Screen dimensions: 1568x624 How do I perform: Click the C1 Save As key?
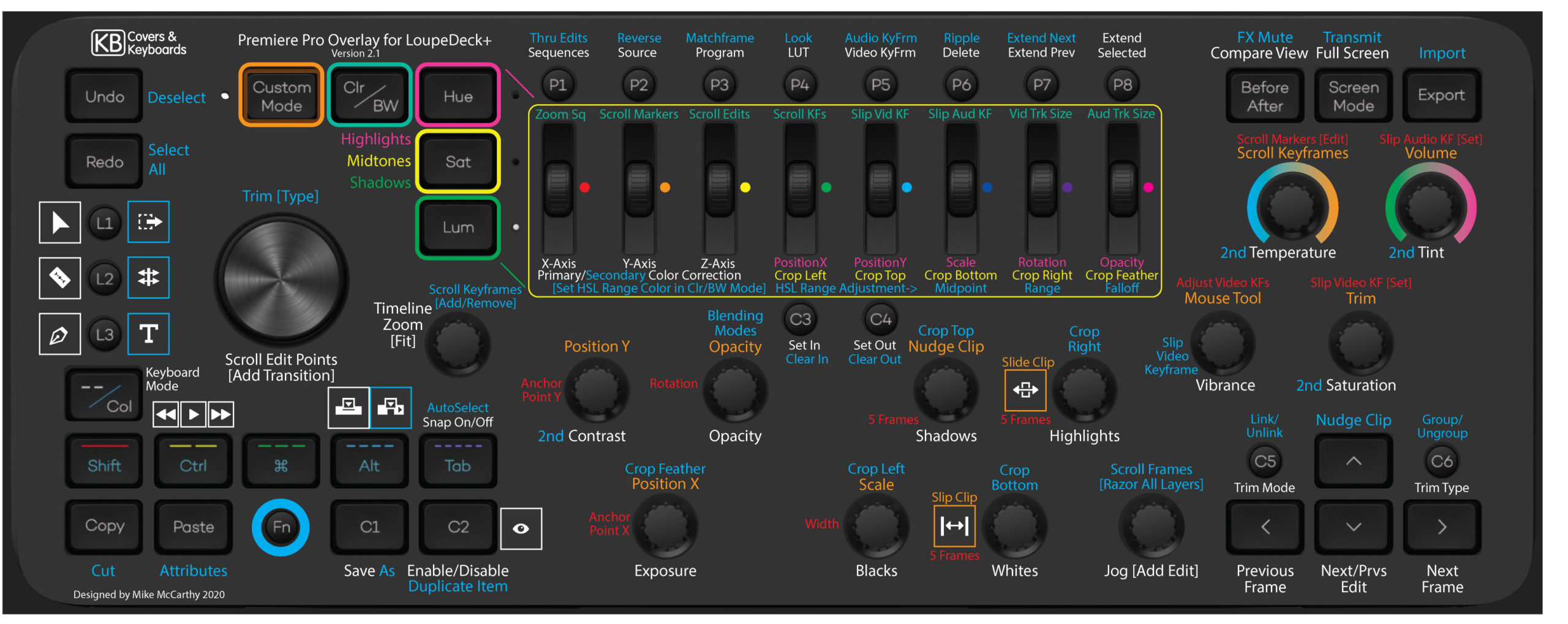click(370, 527)
